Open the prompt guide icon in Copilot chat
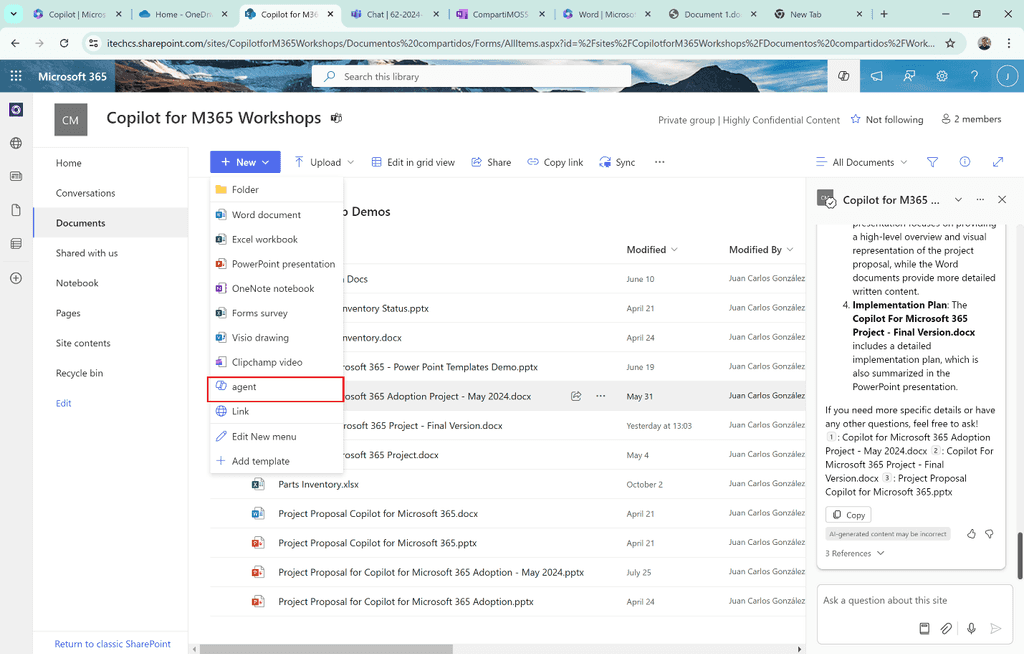The width and height of the screenshot is (1024, 654). tap(924, 628)
